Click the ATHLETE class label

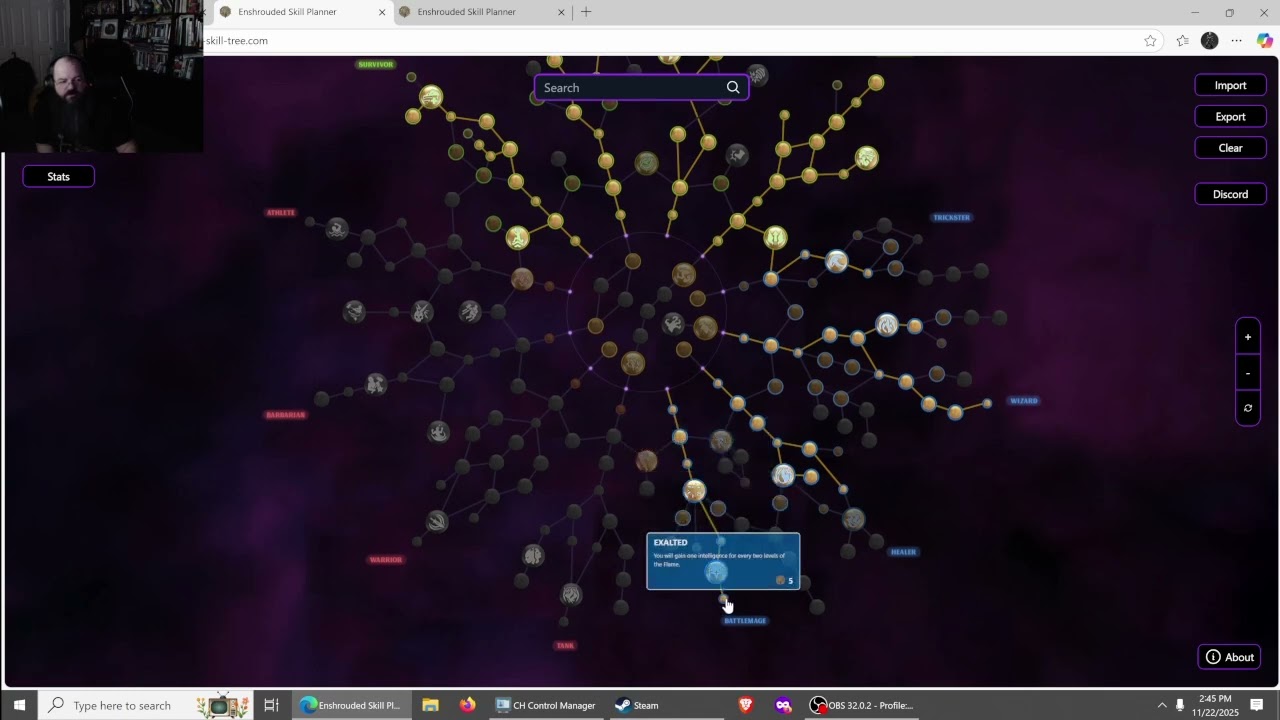coord(281,212)
